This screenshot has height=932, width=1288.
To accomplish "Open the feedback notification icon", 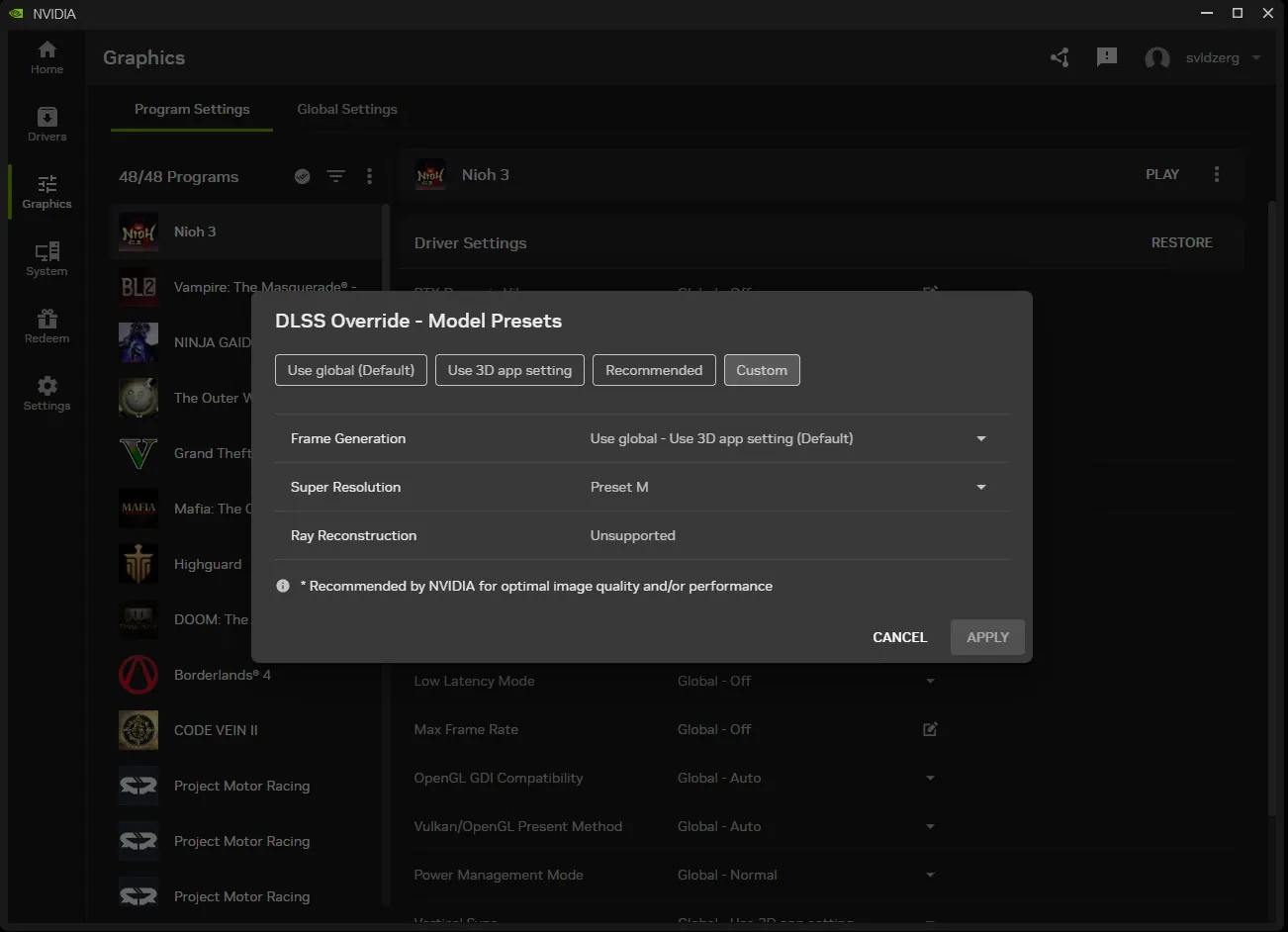I will (x=1107, y=57).
